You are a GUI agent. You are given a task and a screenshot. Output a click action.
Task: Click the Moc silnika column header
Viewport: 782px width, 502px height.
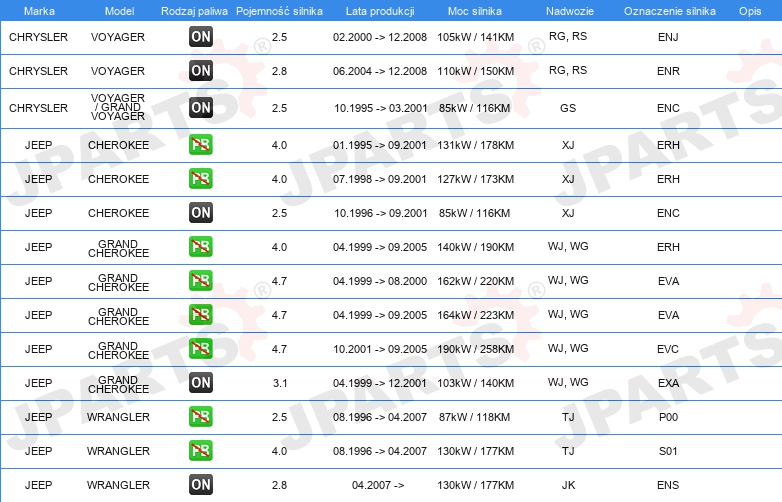[x=475, y=11]
